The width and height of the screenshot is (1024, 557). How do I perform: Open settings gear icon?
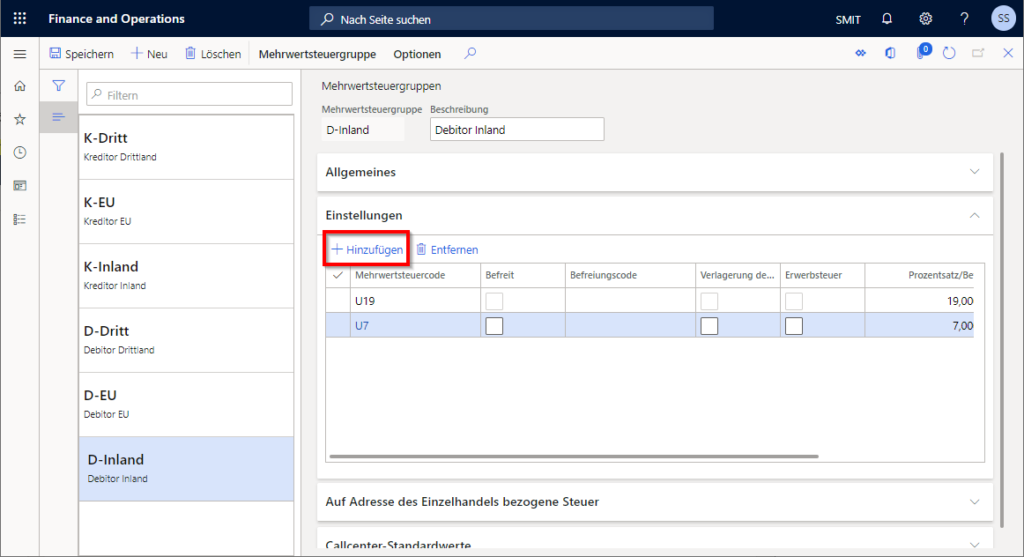tap(925, 18)
